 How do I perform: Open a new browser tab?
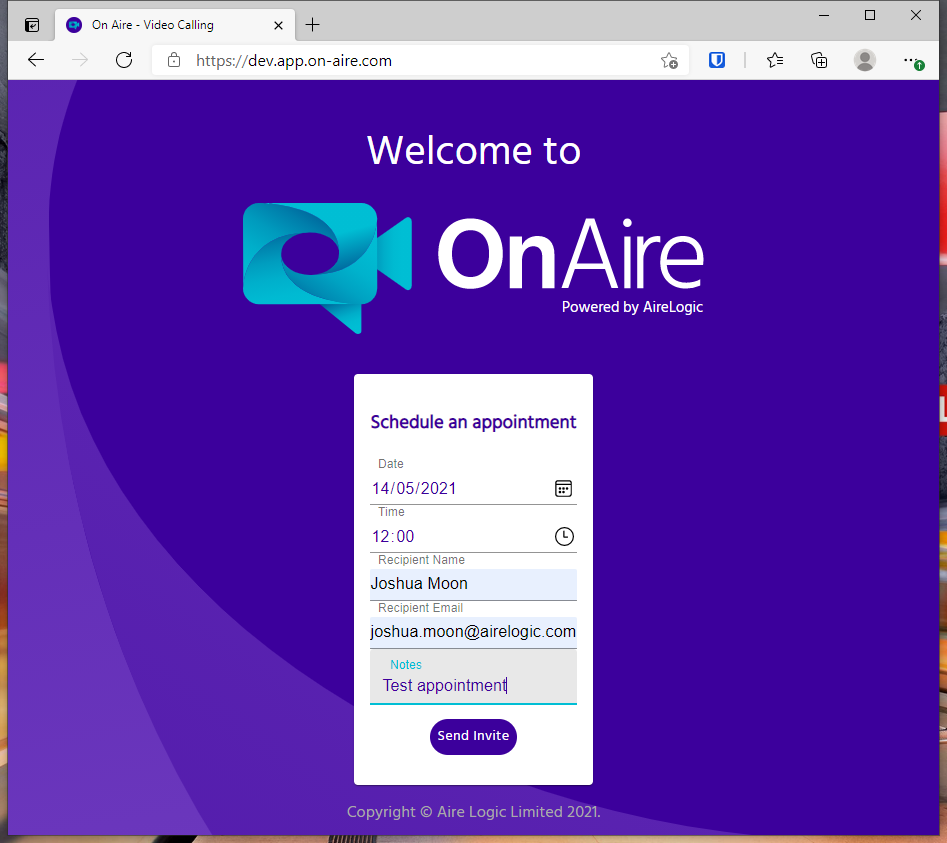pyautogui.click(x=313, y=25)
